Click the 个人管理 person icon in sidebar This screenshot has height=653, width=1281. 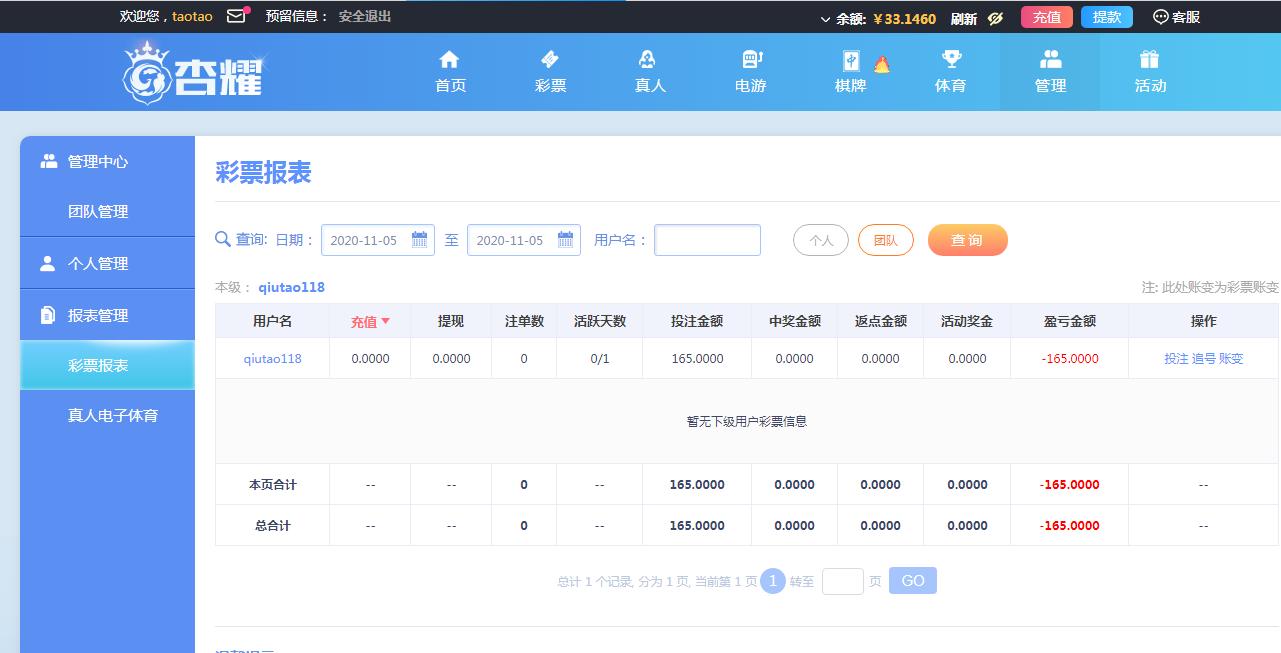47,263
